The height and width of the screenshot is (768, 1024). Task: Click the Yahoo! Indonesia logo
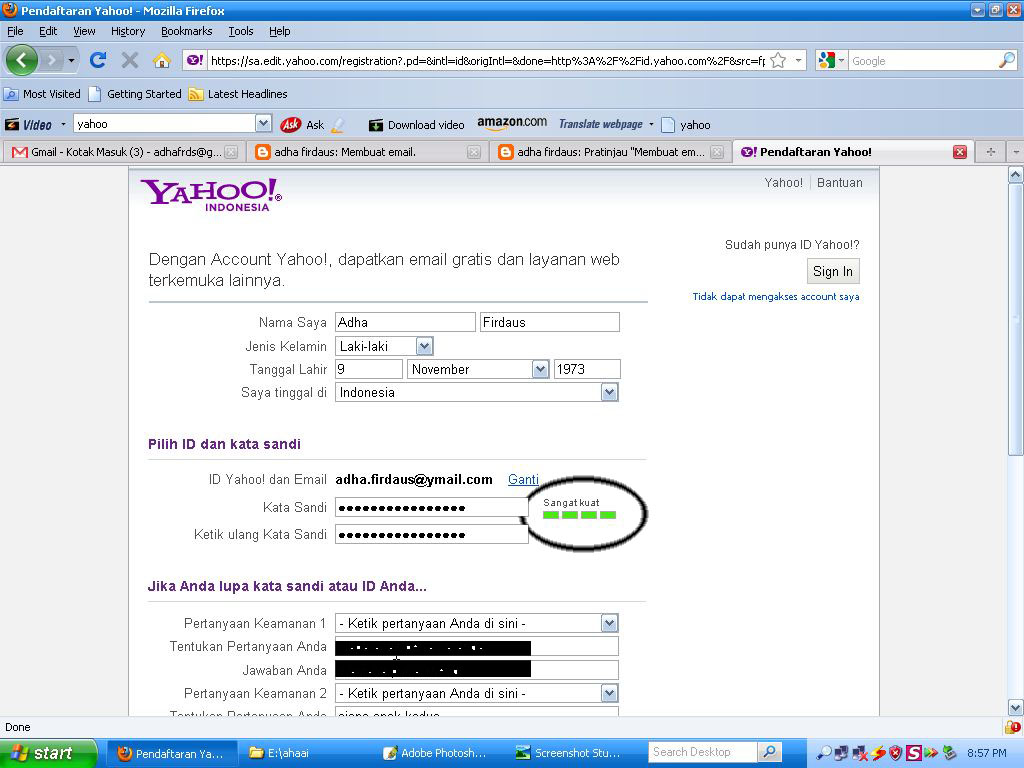click(210, 195)
